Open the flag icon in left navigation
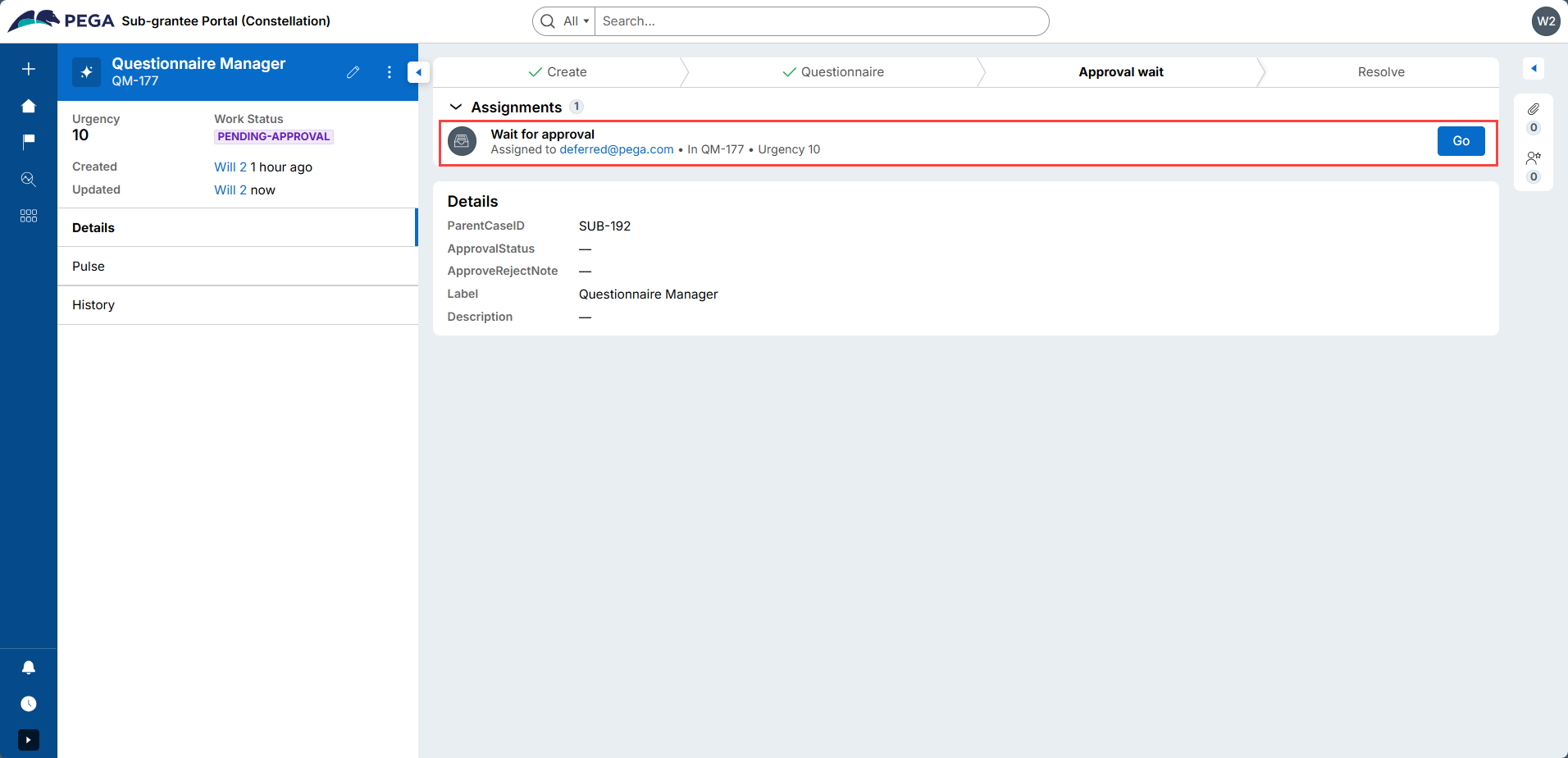Viewport: 1568px width, 758px height. click(x=29, y=142)
